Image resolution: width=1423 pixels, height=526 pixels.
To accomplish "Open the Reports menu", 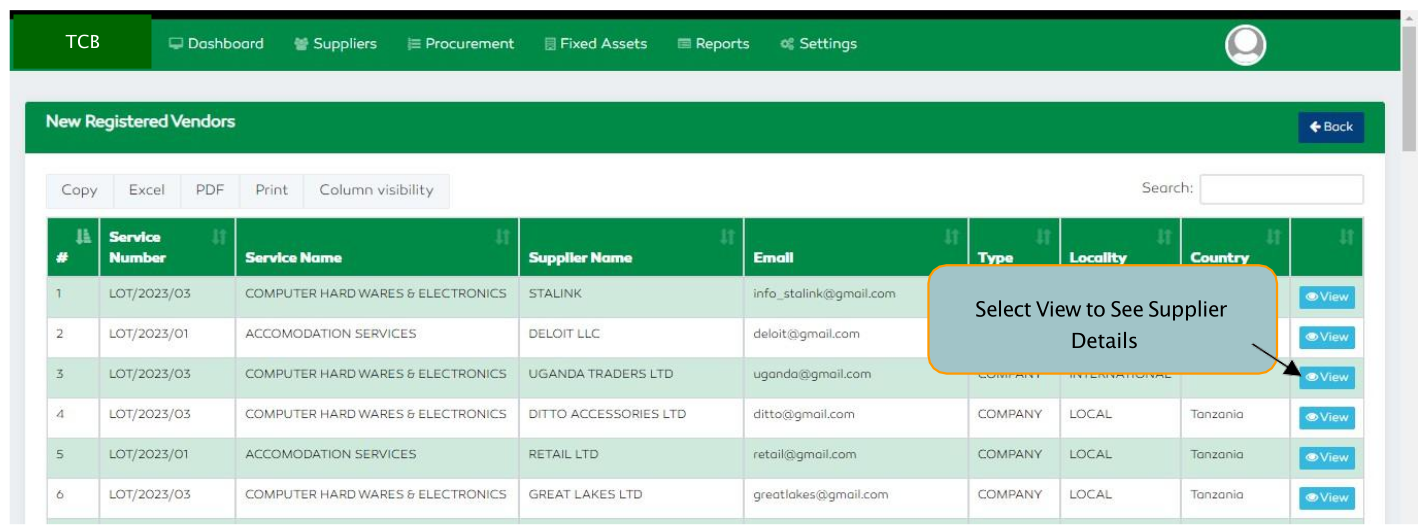I will pos(713,44).
